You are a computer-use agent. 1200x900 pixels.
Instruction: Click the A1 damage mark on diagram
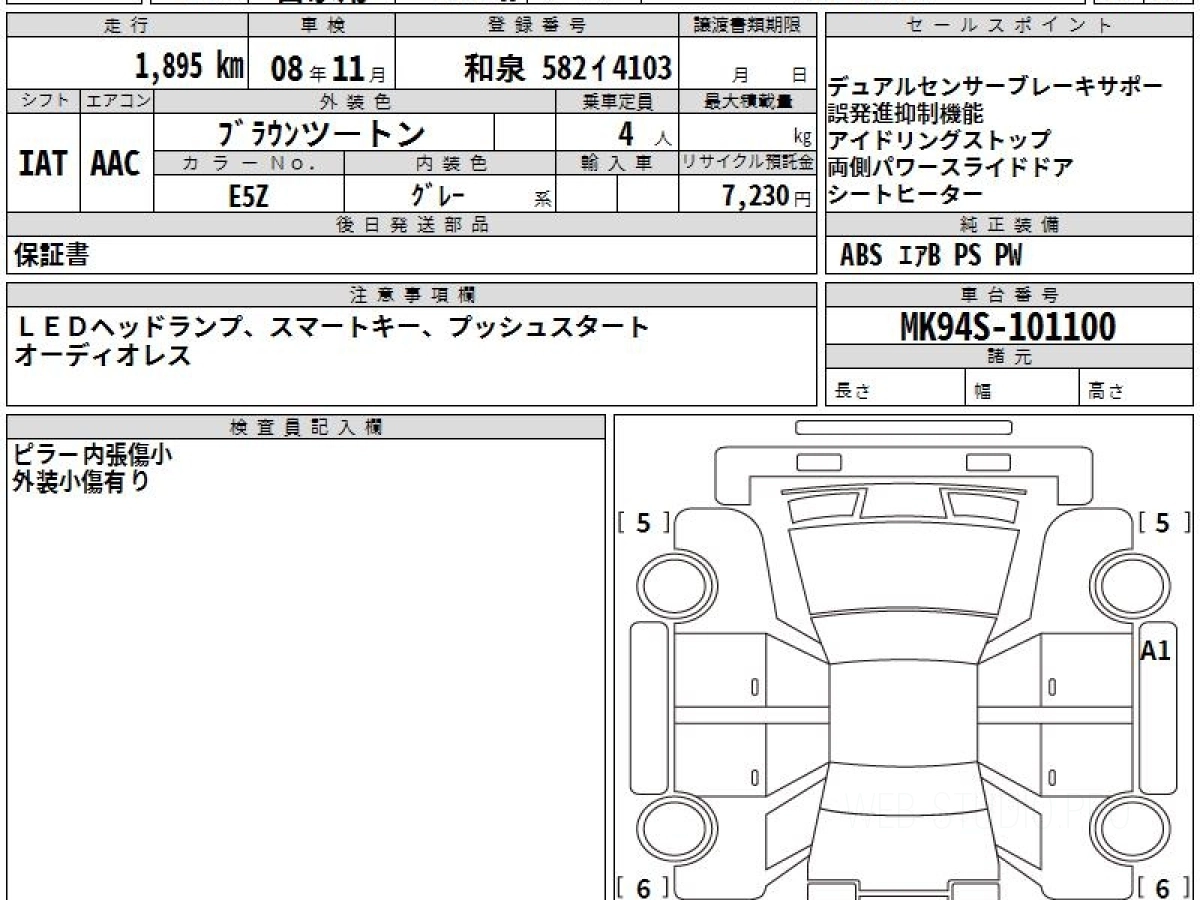pyautogui.click(x=1155, y=651)
